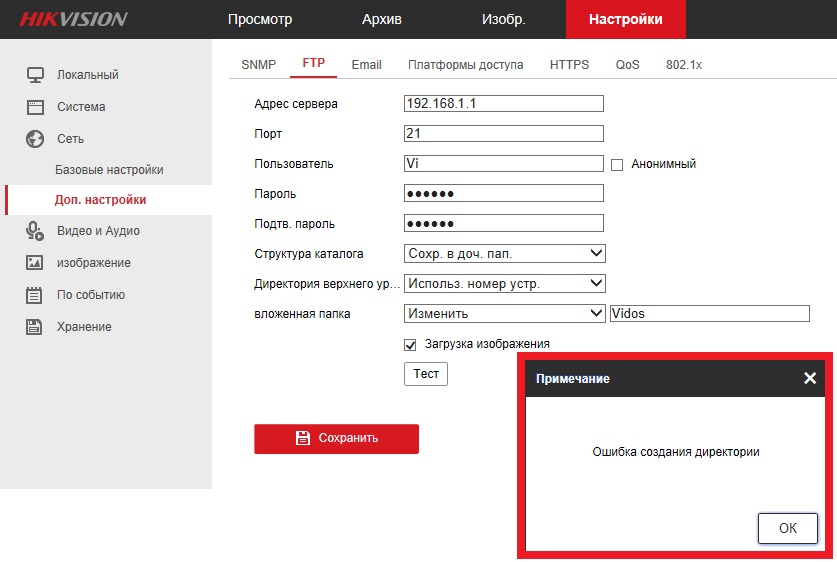Click the Локальный monitor icon in sidebar
837x562 pixels.
tap(35, 75)
